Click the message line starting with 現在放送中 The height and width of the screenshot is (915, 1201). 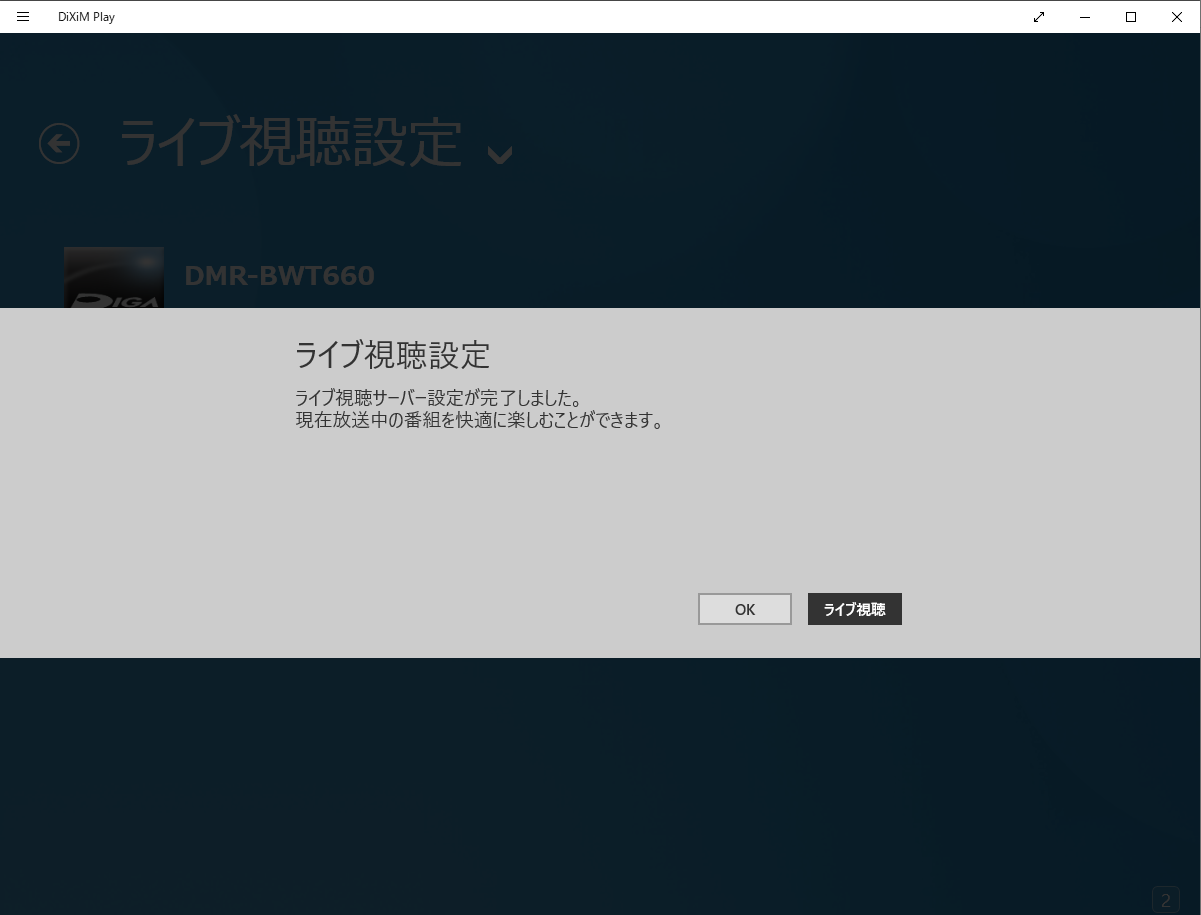(480, 420)
